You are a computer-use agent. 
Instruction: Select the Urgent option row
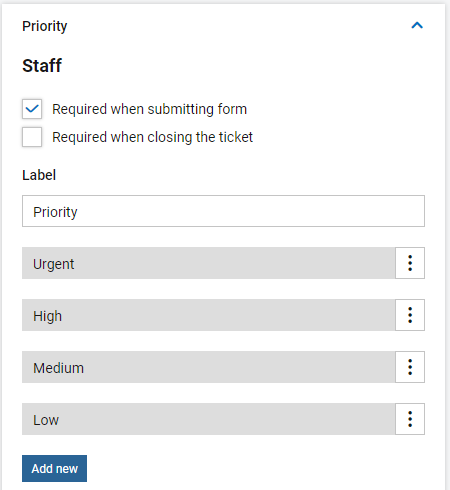point(209,263)
